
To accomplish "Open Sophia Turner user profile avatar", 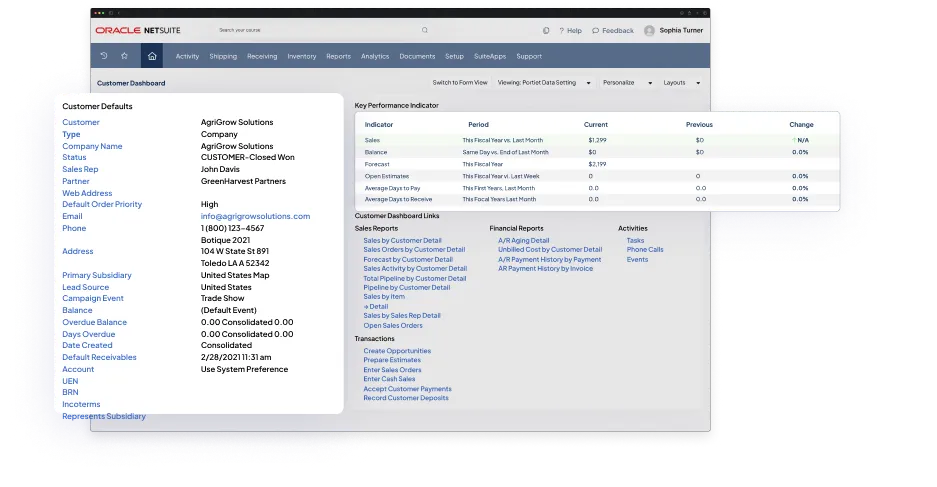I will (649, 30).
